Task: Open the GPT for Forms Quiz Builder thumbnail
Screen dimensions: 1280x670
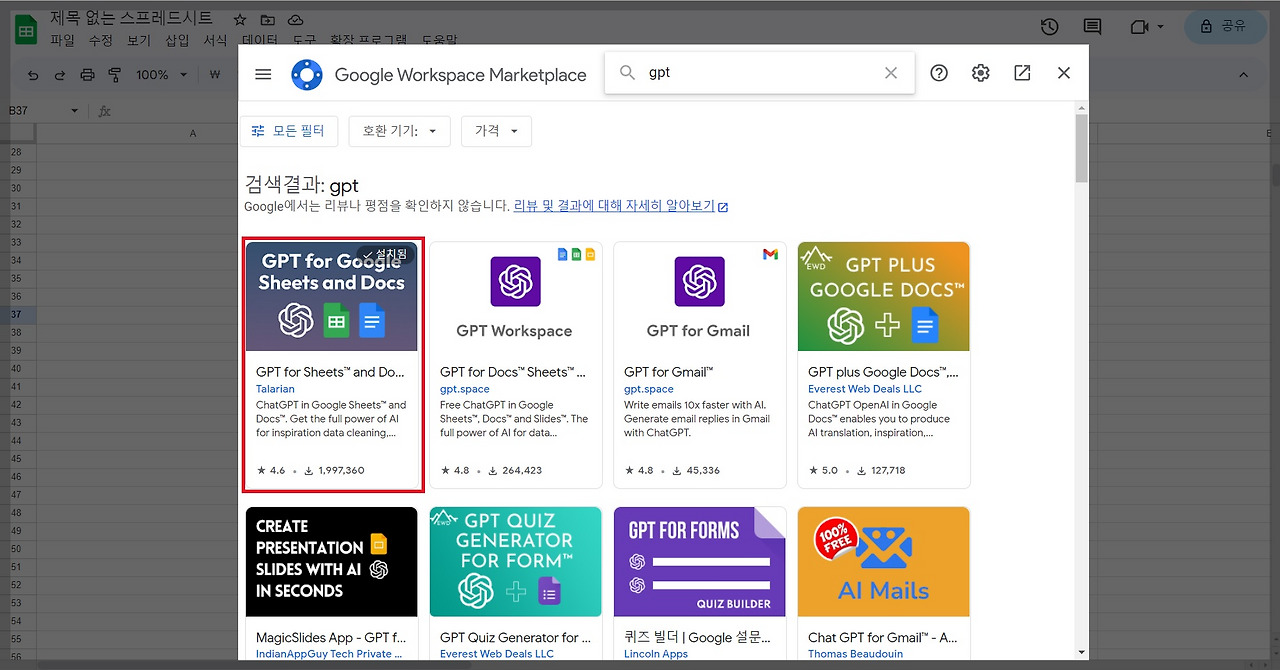Action: pyautogui.click(x=700, y=561)
